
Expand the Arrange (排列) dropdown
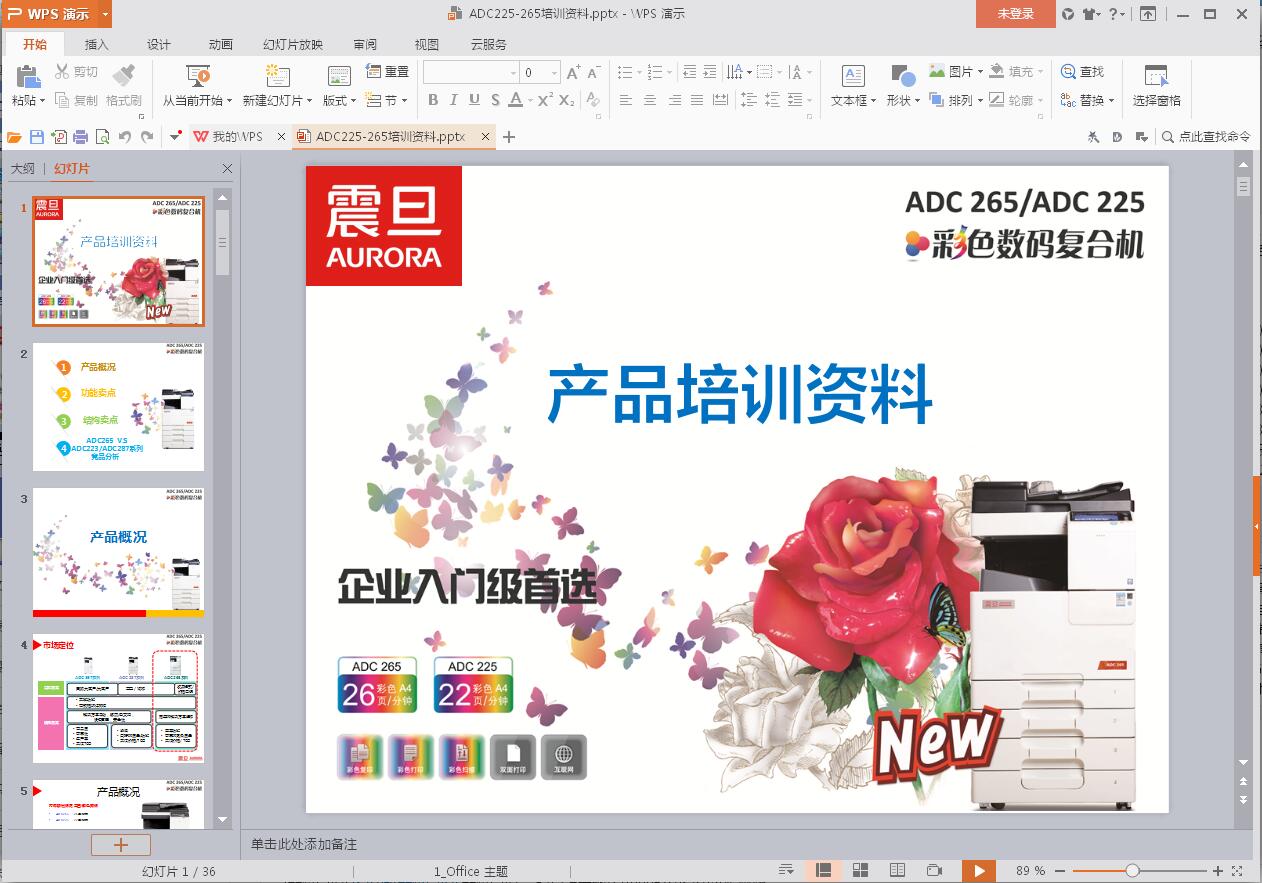980,100
